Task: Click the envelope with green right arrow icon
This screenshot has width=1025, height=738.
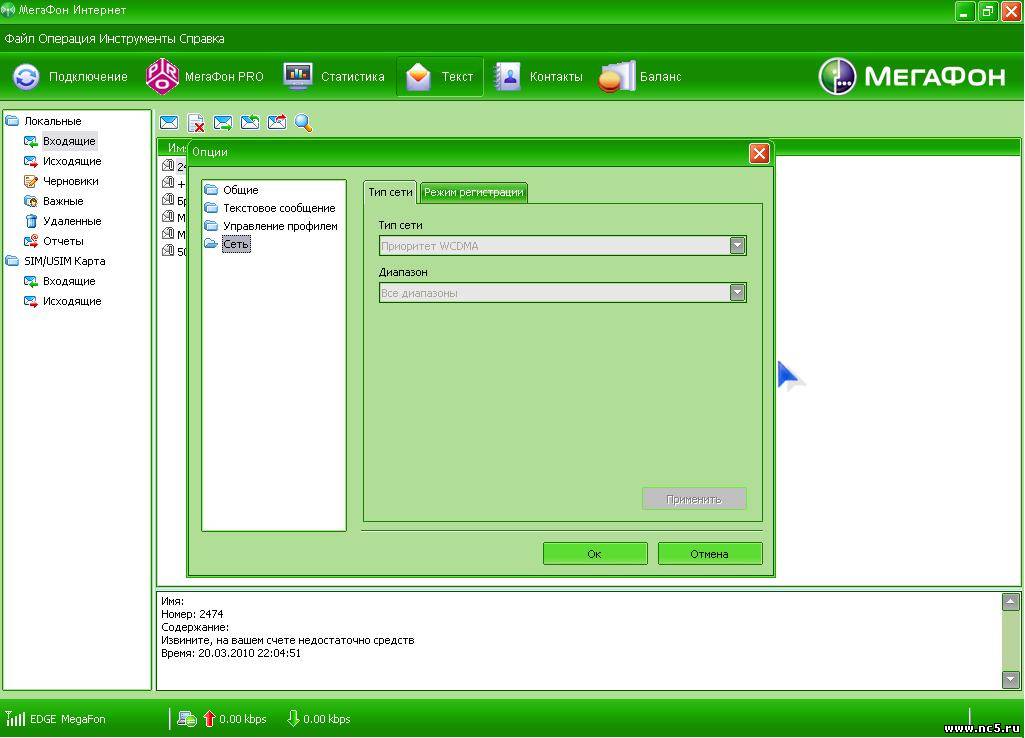Action: (x=223, y=122)
